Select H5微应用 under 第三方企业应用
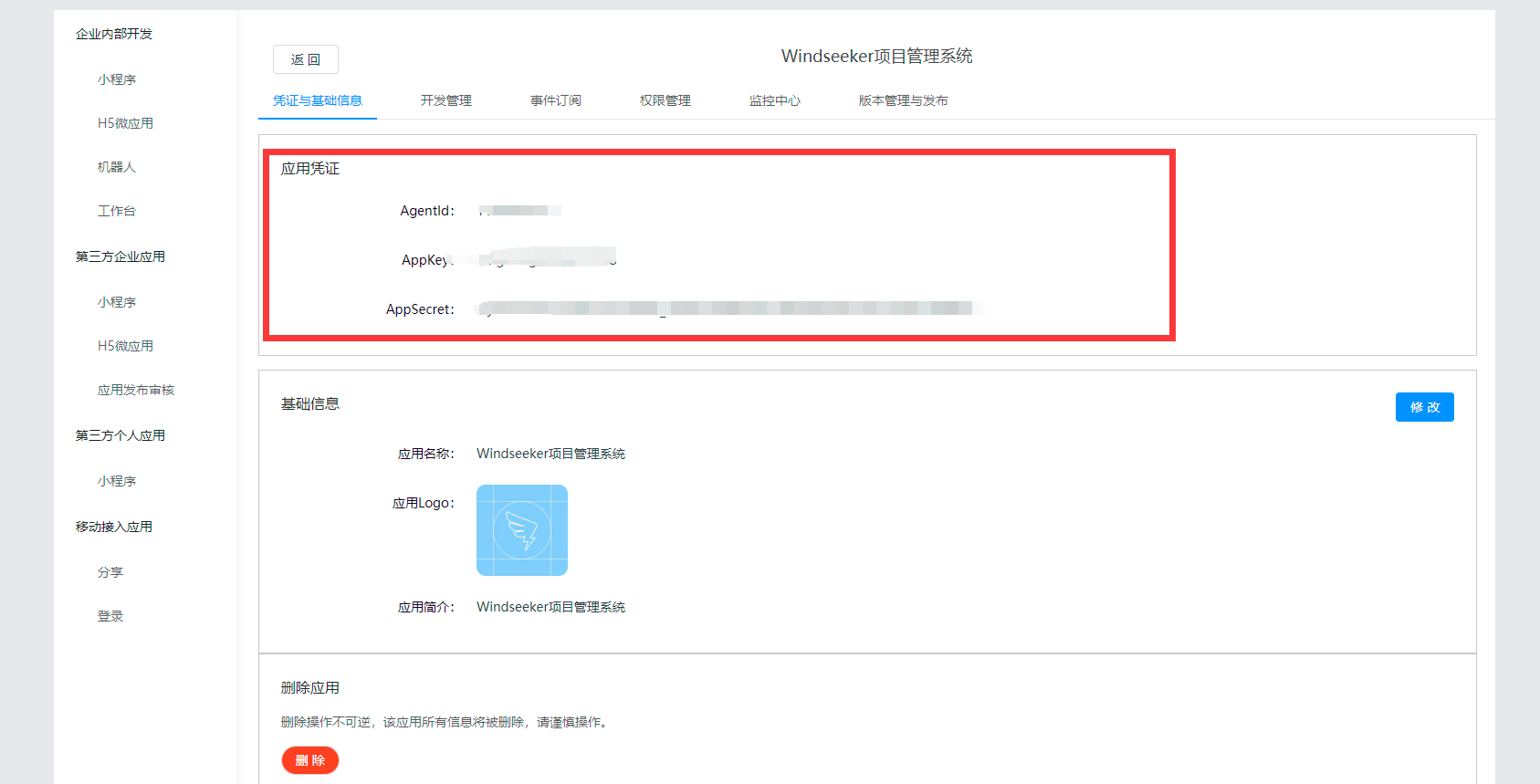Screen dimensions: 1540x784 (126, 346)
